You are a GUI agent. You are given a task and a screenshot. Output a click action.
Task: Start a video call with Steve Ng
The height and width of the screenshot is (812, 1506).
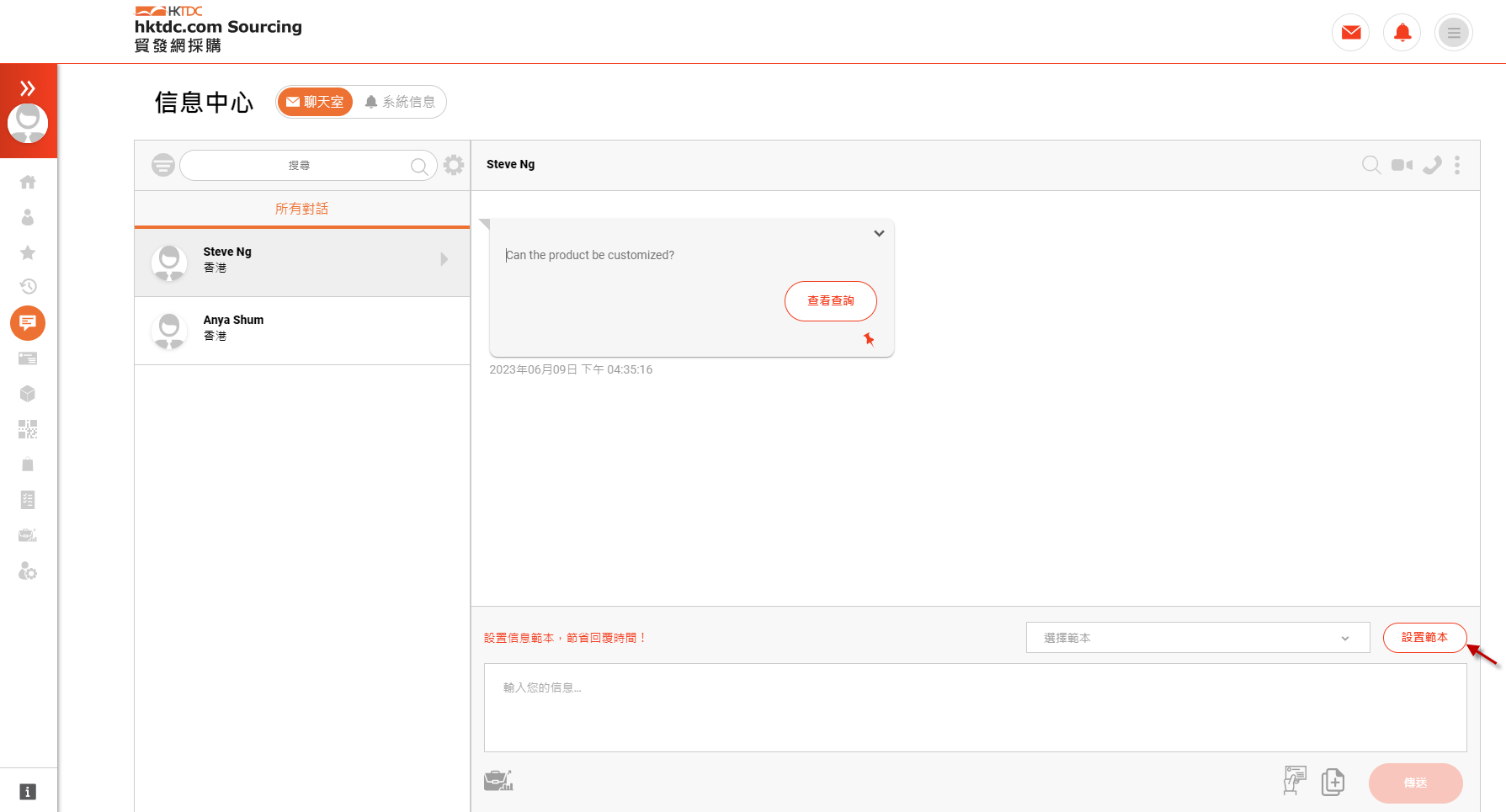(1402, 165)
